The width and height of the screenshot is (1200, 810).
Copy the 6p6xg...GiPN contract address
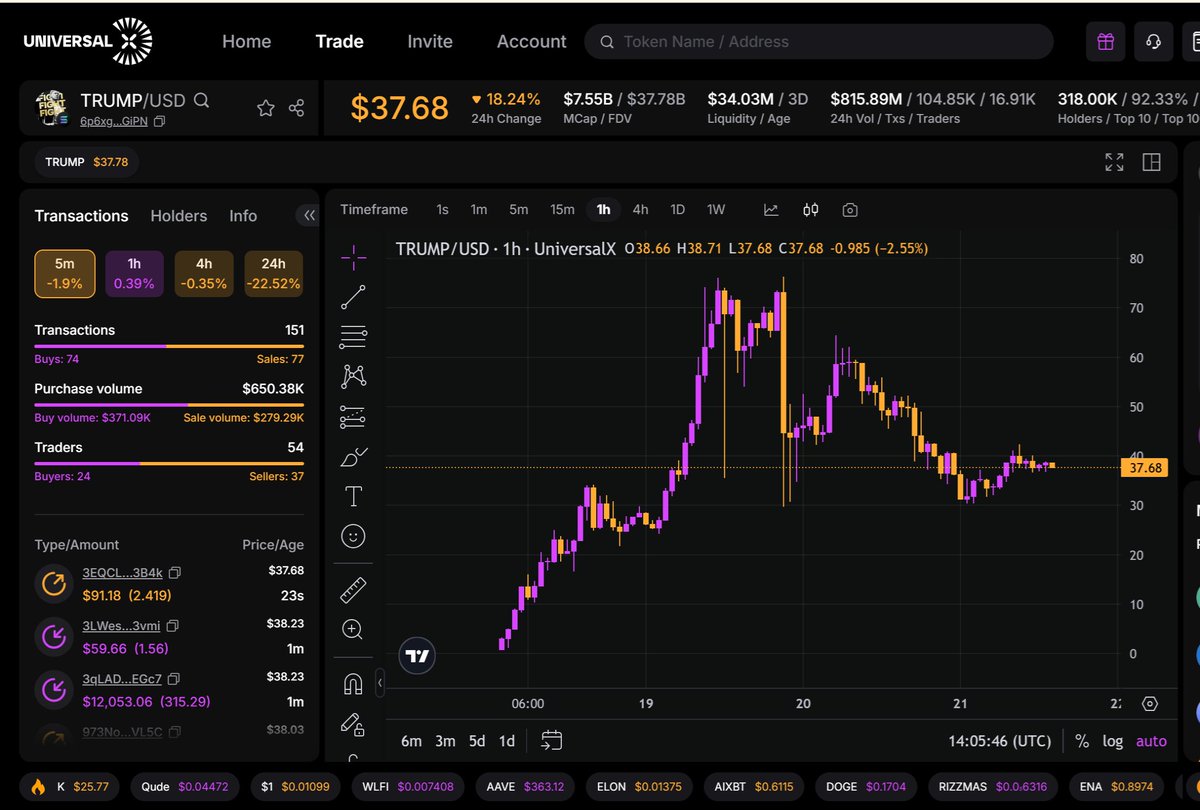tap(159, 121)
